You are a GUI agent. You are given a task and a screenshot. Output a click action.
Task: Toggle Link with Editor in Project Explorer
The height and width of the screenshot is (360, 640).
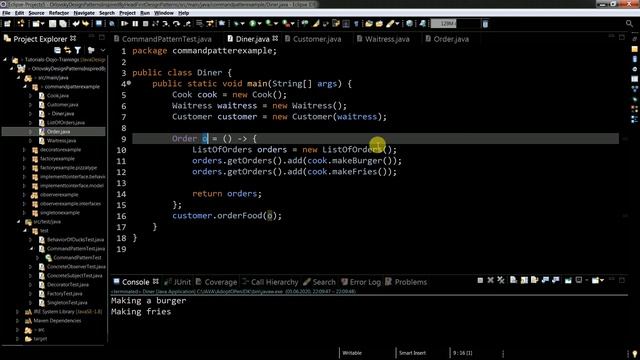[x=67, y=50]
